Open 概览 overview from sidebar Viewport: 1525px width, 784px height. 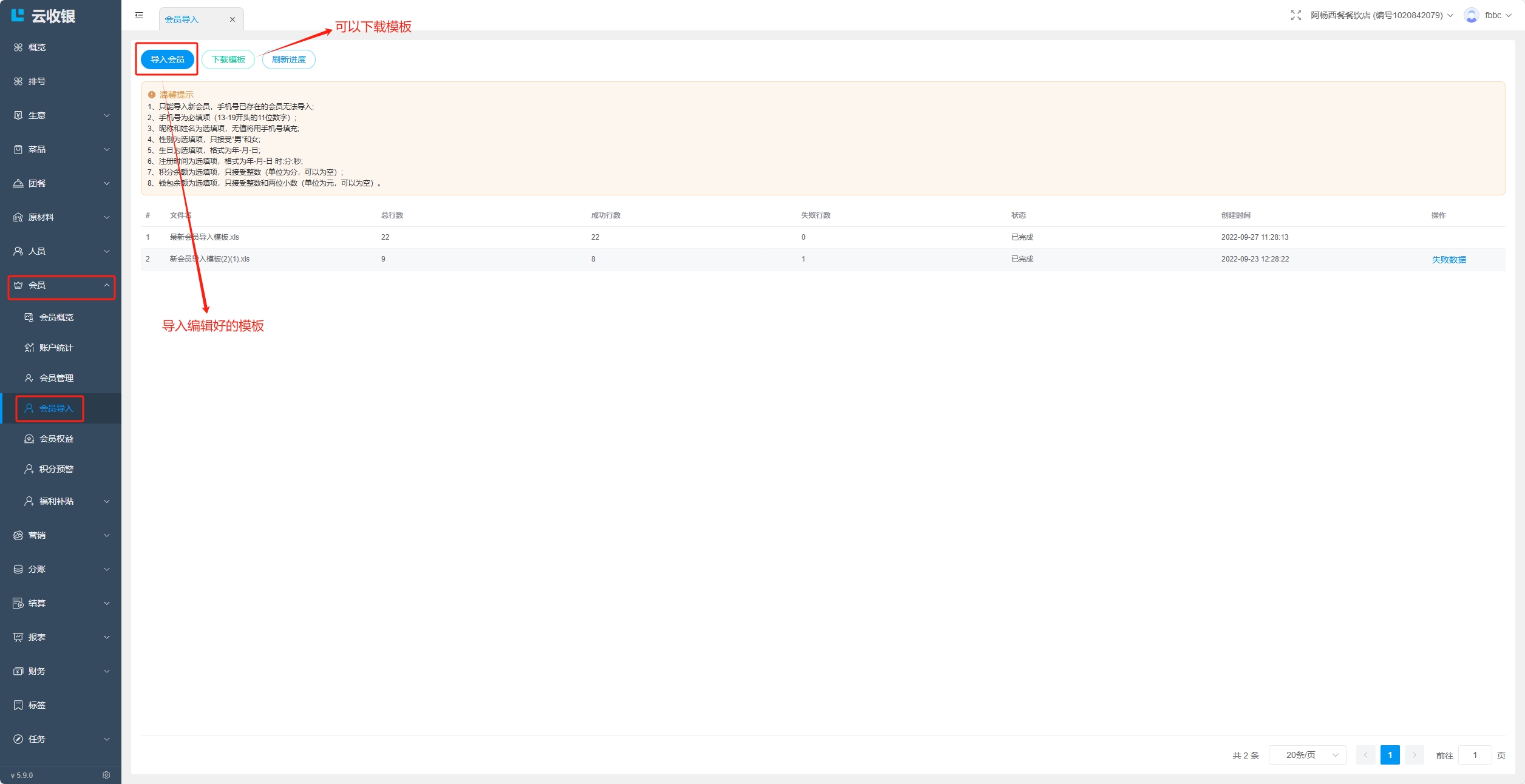point(37,47)
